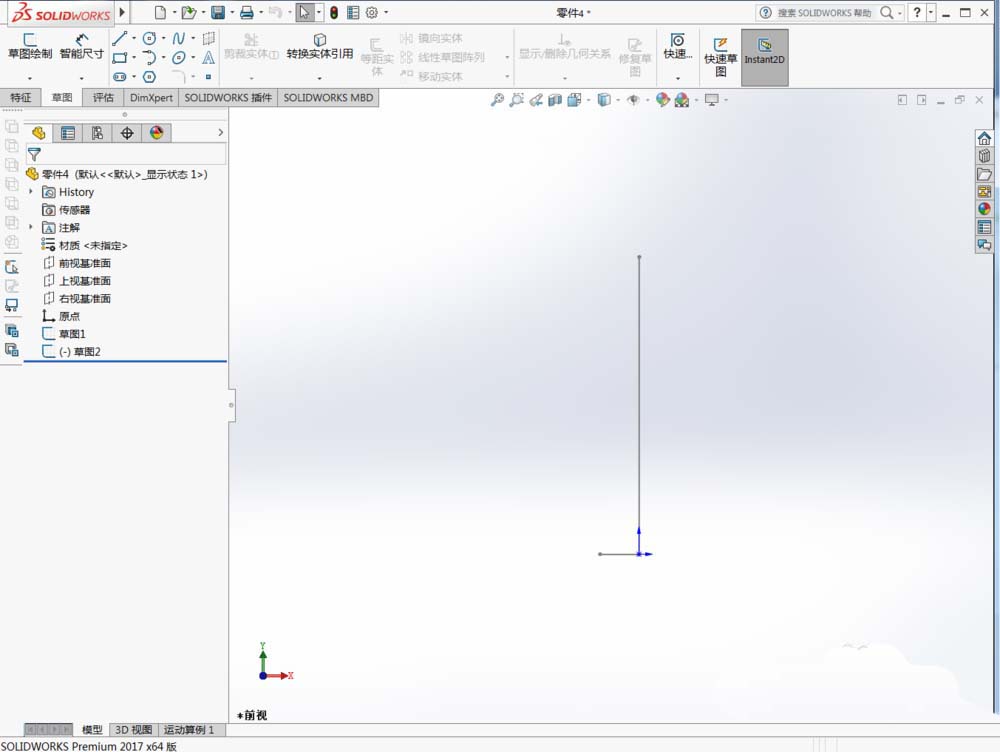The image size is (1000, 752).
Task: Click the Zoom to Fit icon
Action: point(497,100)
